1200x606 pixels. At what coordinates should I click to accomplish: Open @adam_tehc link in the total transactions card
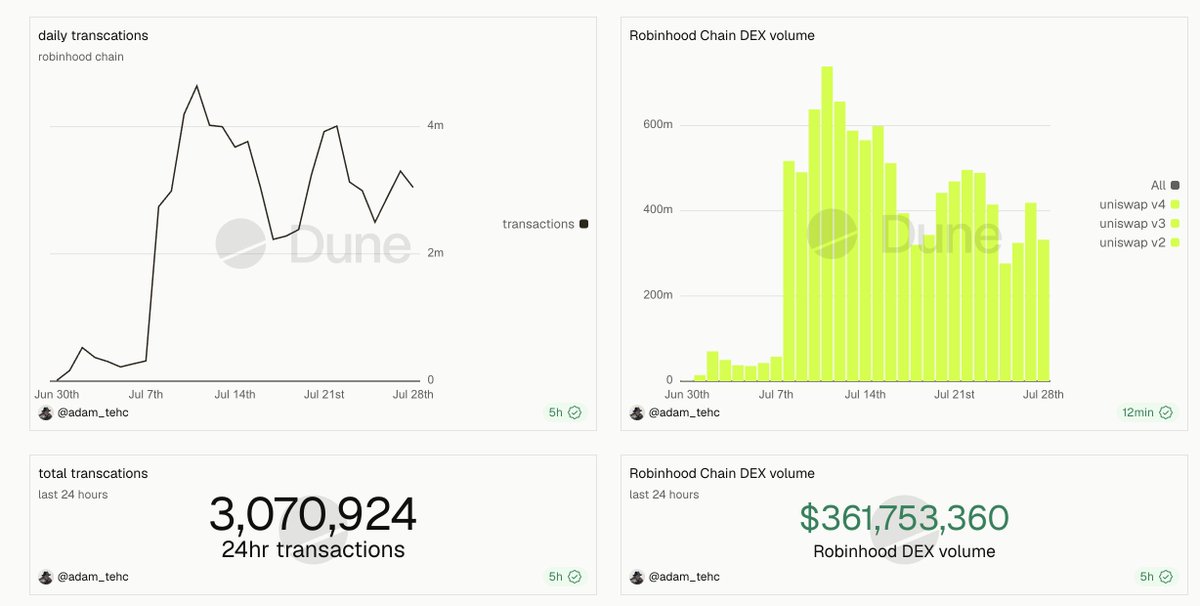(92, 577)
